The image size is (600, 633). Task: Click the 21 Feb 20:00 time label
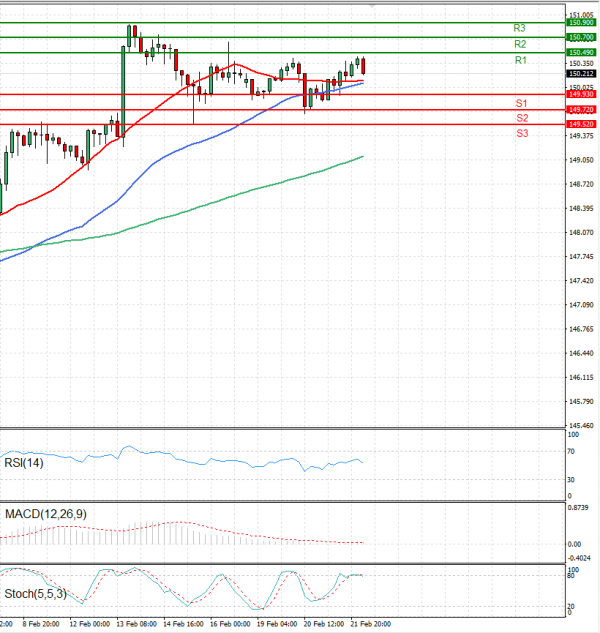pyautogui.click(x=371, y=624)
